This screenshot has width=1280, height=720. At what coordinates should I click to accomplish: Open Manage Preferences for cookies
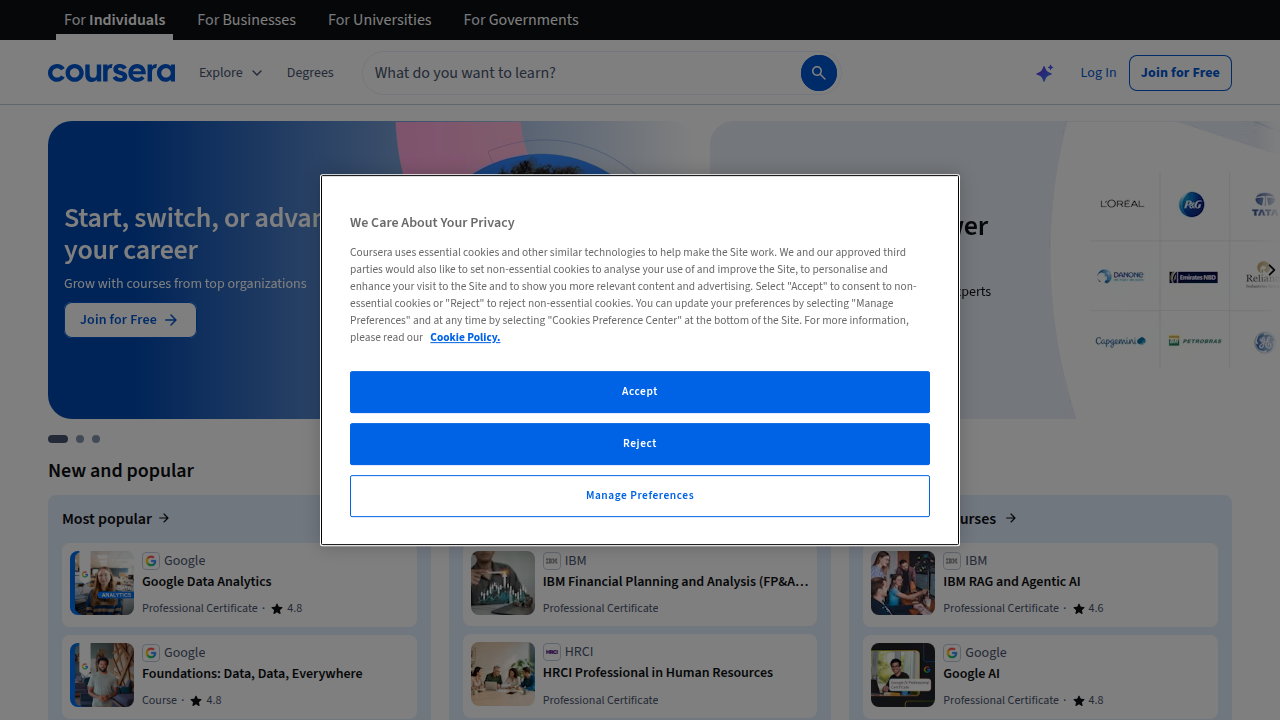point(640,496)
